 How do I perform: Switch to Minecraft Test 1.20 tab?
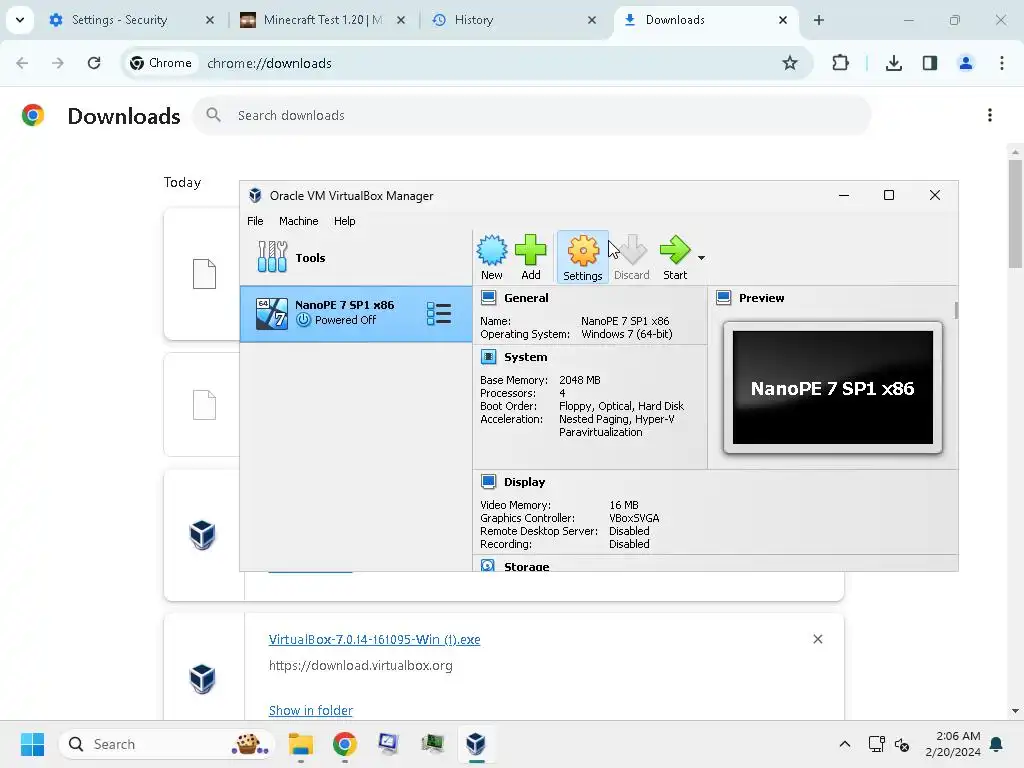pyautogui.click(x=323, y=20)
